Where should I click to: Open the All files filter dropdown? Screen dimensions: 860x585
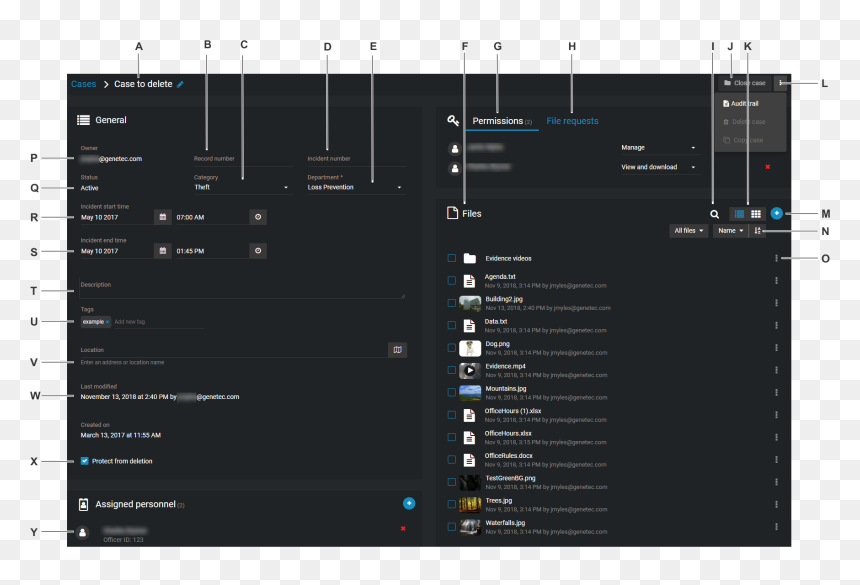[x=688, y=231]
